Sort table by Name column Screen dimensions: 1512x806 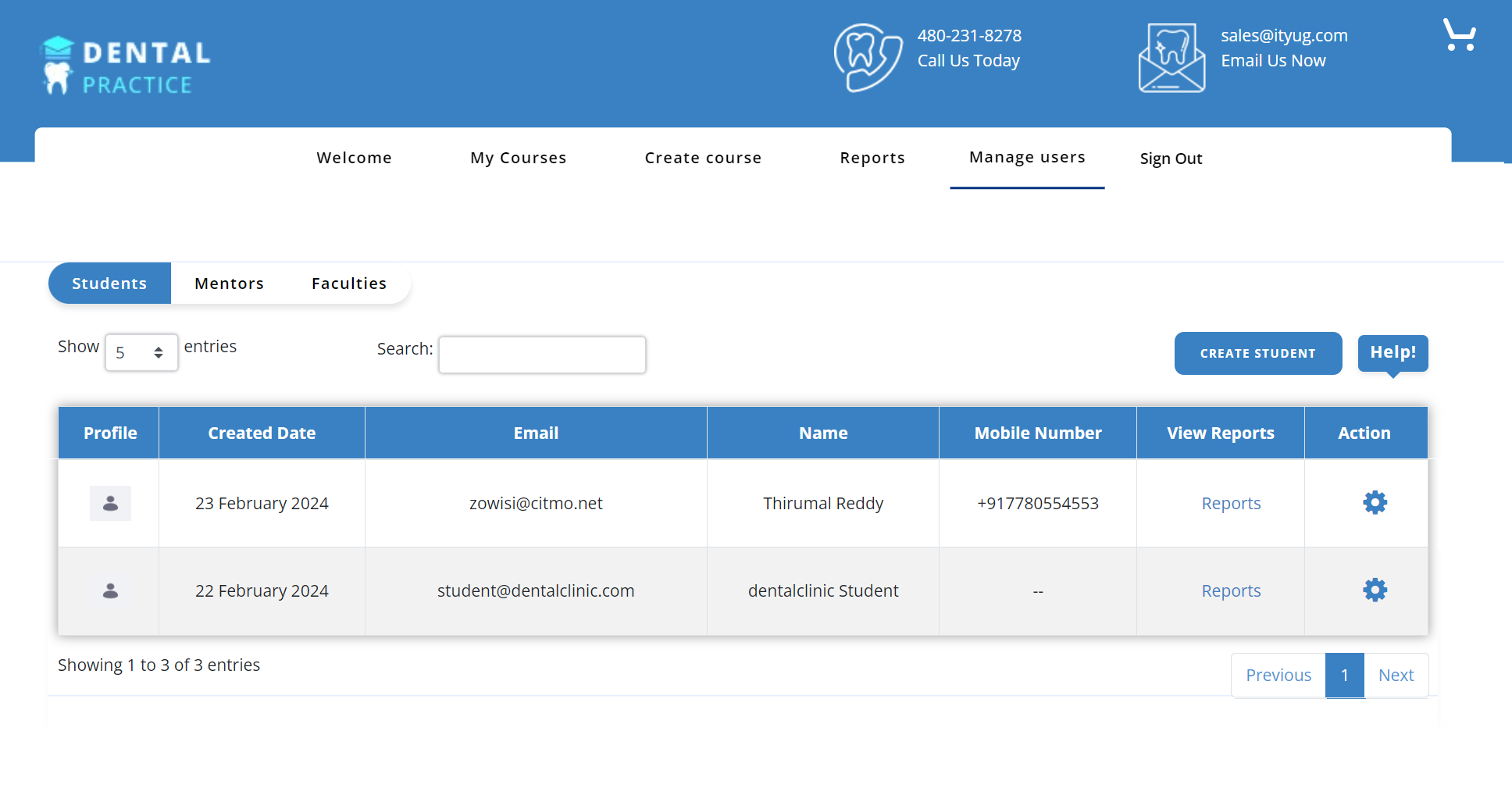point(822,433)
